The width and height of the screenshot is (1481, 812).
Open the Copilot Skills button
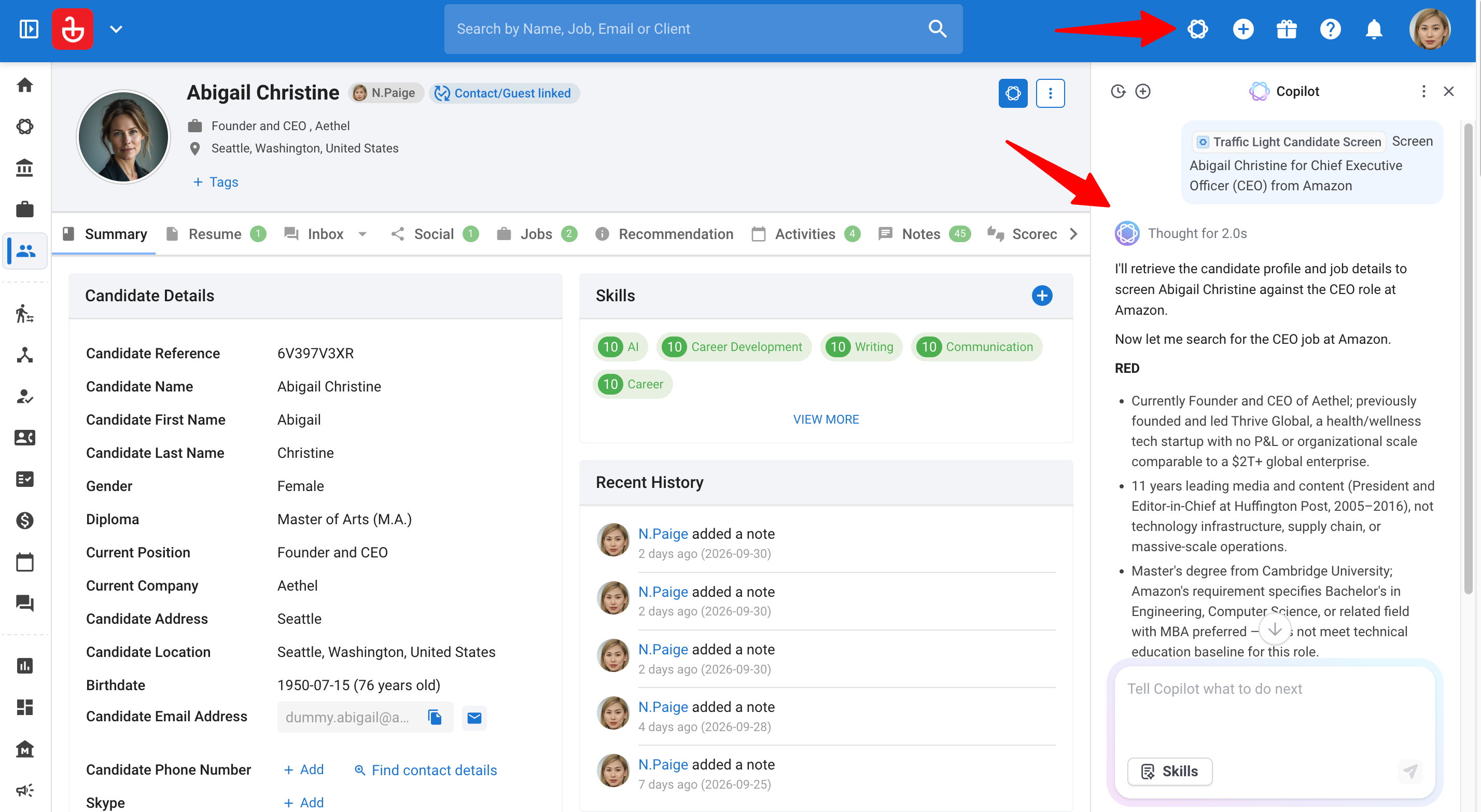tap(1170, 771)
